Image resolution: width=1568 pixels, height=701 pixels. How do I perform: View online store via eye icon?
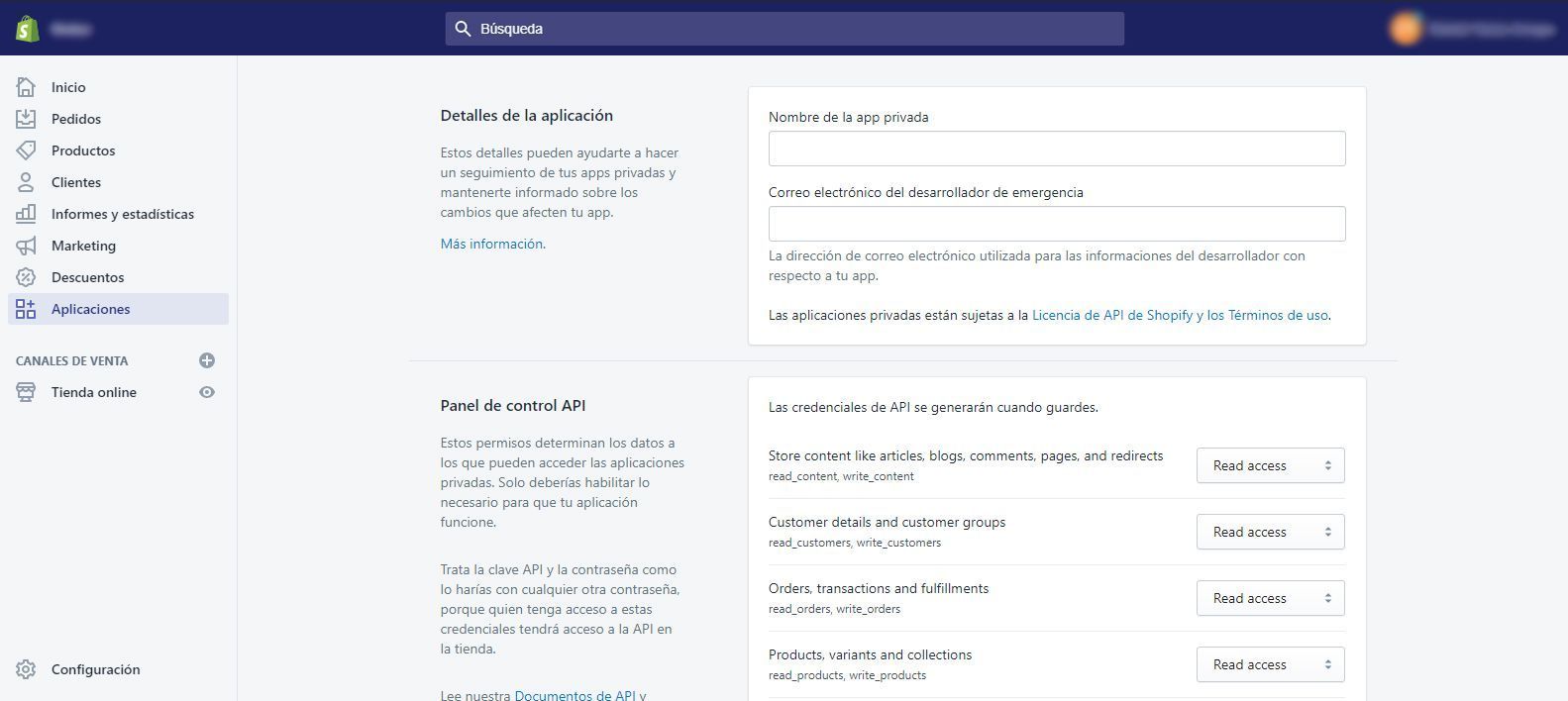(x=207, y=392)
